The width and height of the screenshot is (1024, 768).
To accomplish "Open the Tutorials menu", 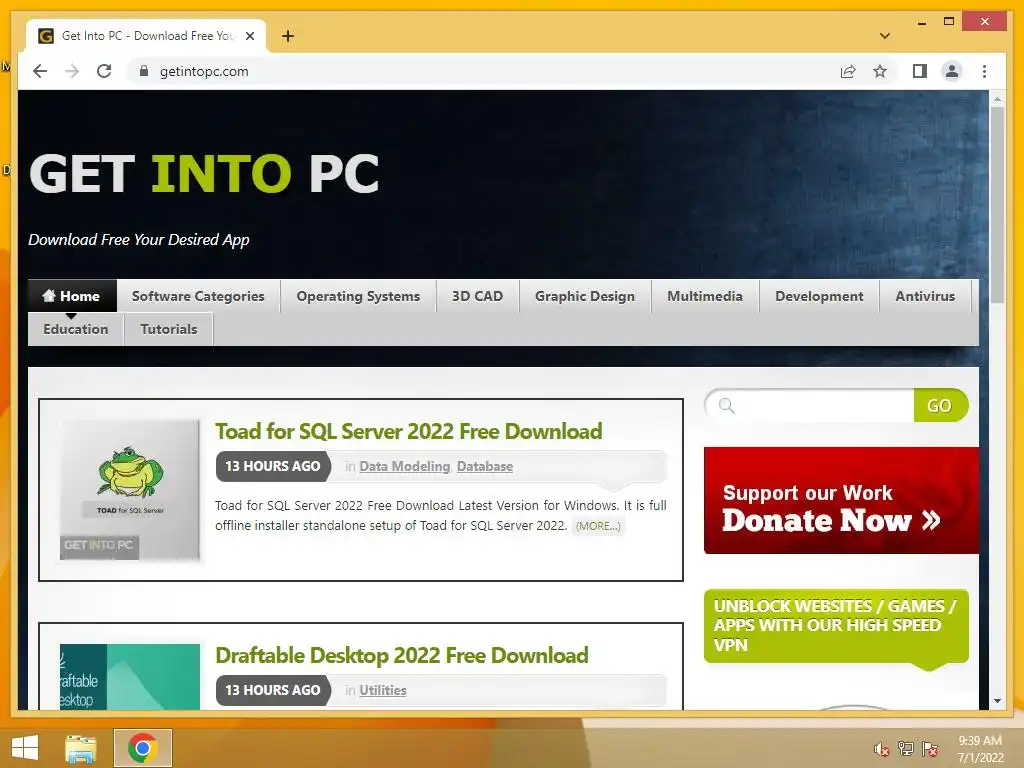I will (x=168, y=329).
